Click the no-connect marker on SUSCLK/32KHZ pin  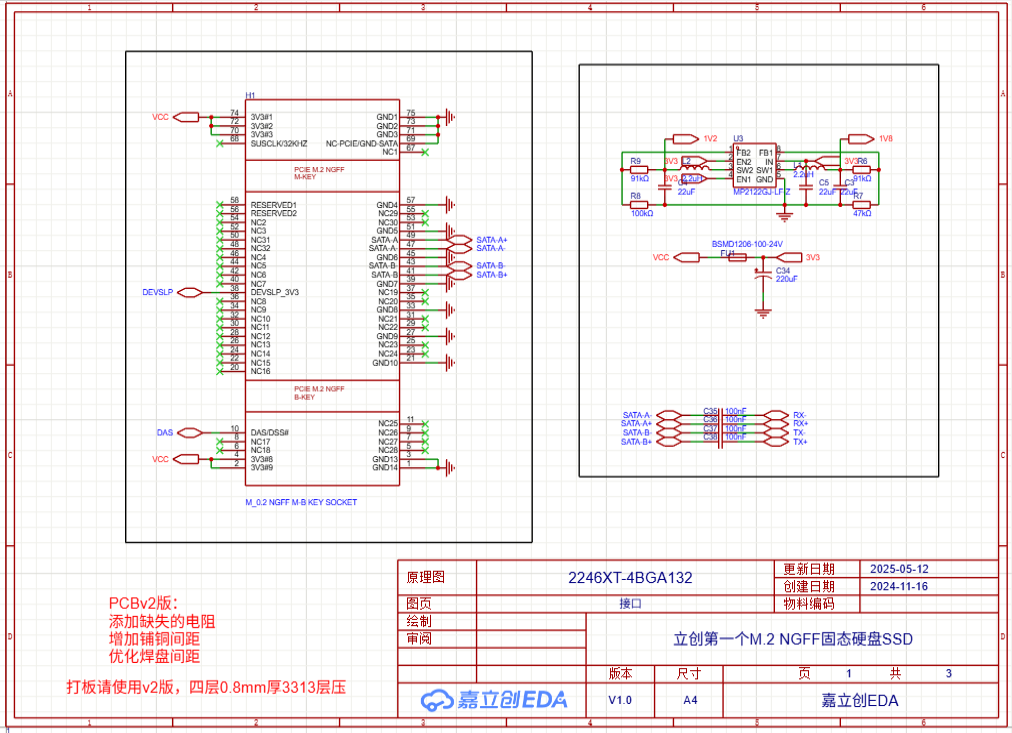click(219, 144)
